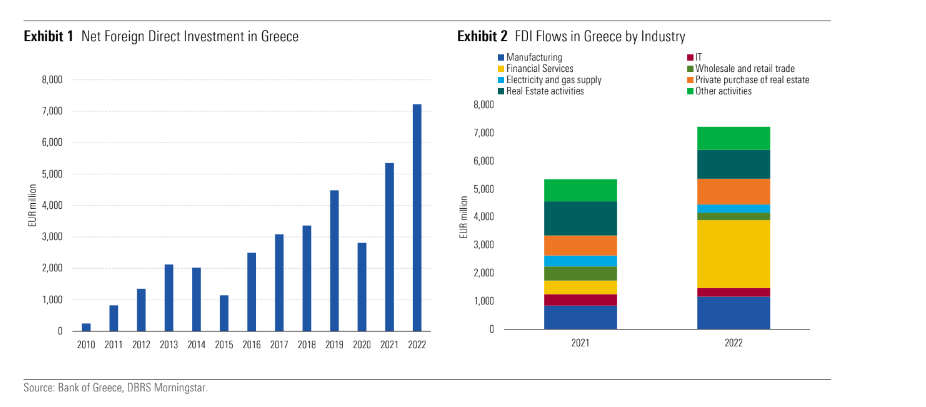The image size is (926, 407).
Task: Click the 2022 bar in Exhibit 1
Action: tap(417, 217)
